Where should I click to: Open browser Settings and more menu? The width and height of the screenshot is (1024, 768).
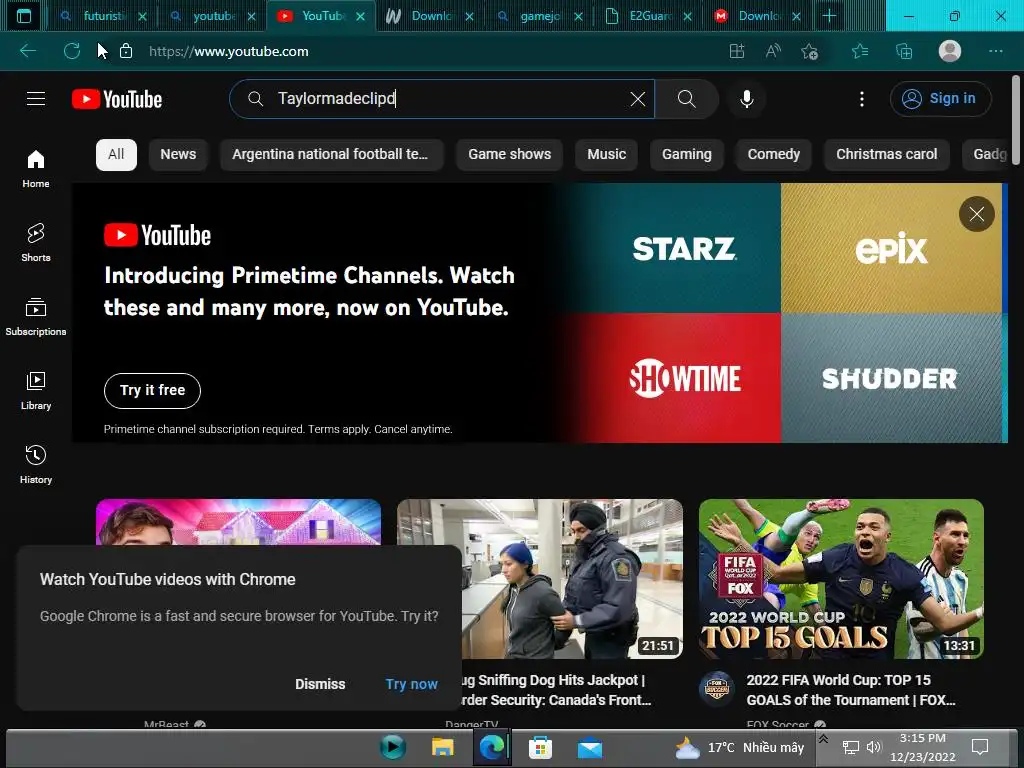995,51
